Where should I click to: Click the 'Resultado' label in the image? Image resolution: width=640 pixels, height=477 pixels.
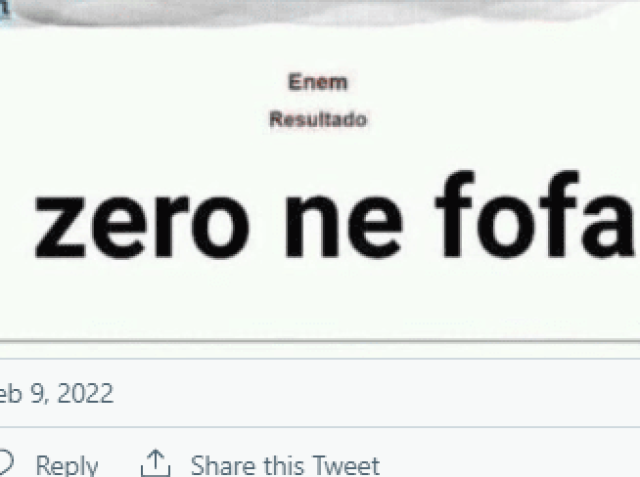click(318, 119)
